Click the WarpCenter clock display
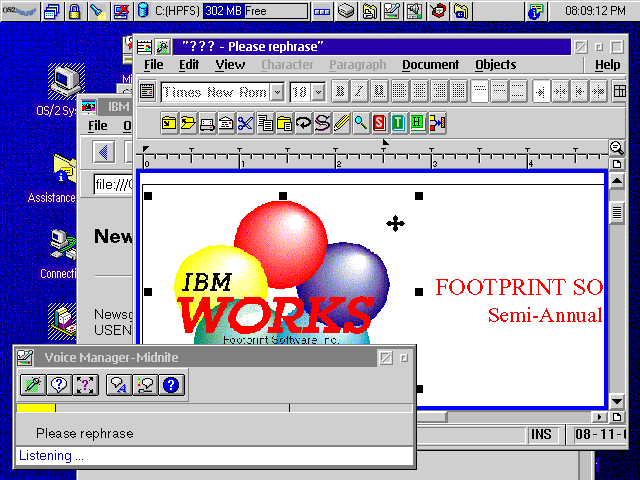 point(594,11)
